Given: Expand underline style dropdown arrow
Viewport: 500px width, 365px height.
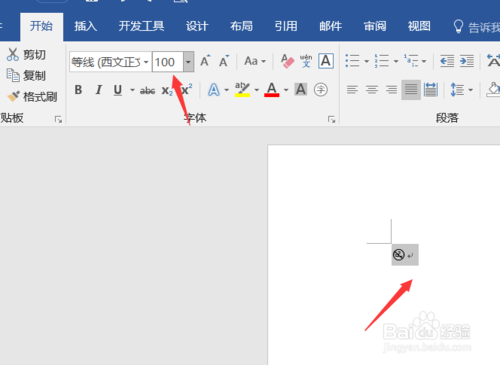Looking at the screenshot, I should (x=132, y=90).
